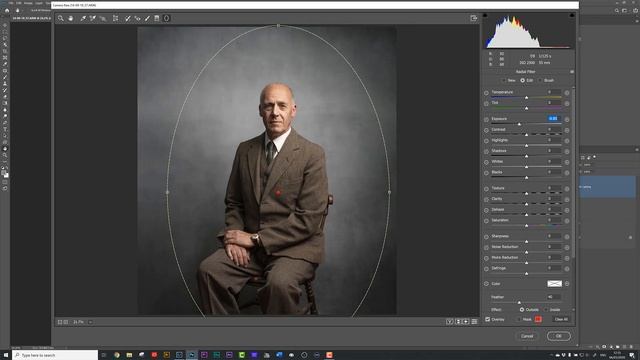Click the plus icon beside Noise Reduction
The height and width of the screenshot is (360, 640).
pyautogui.click(x=567, y=247)
